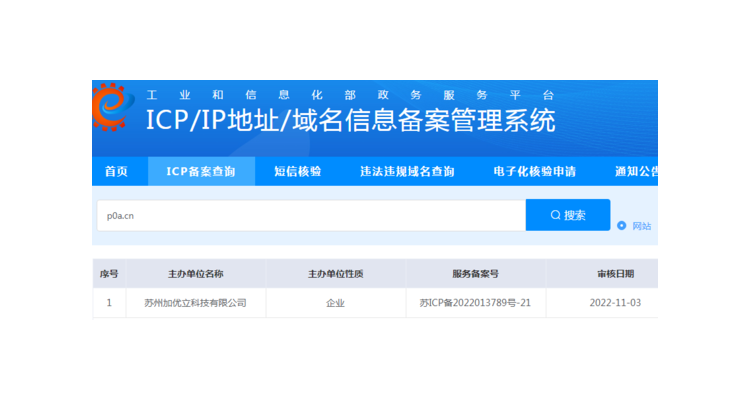Click the row number 1 cell

click(109, 303)
